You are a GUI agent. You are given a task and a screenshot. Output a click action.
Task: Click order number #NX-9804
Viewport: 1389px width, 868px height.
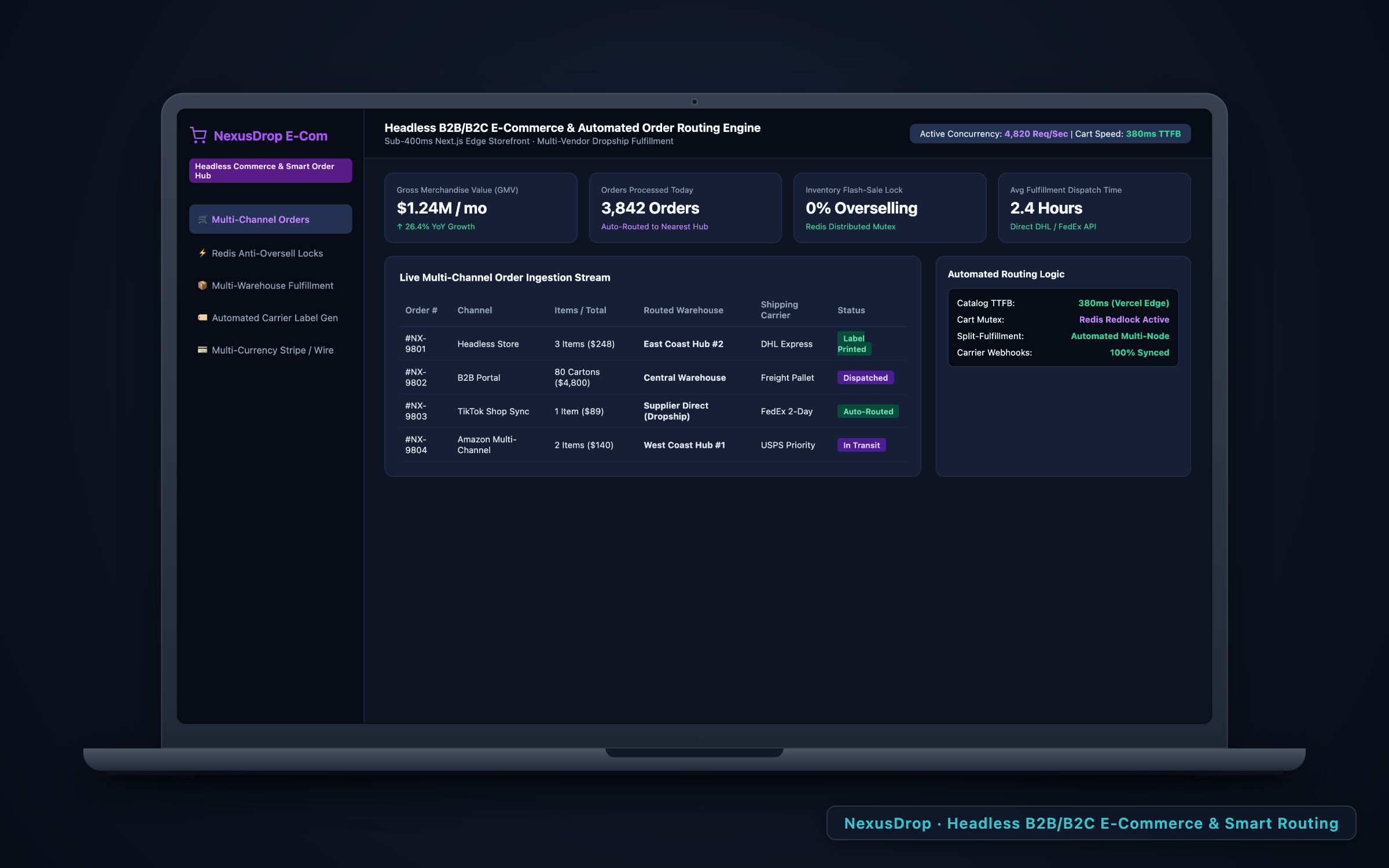(x=416, y=444)
